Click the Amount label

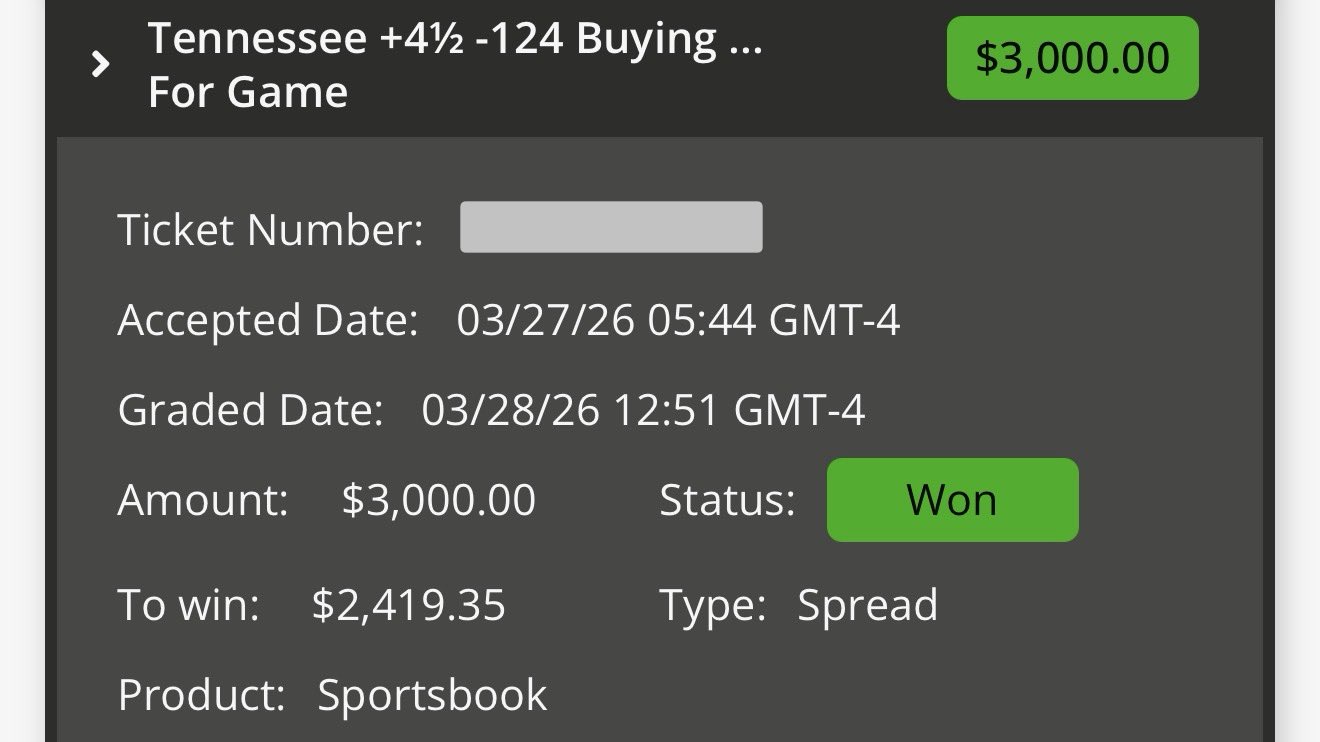point(203,500)
